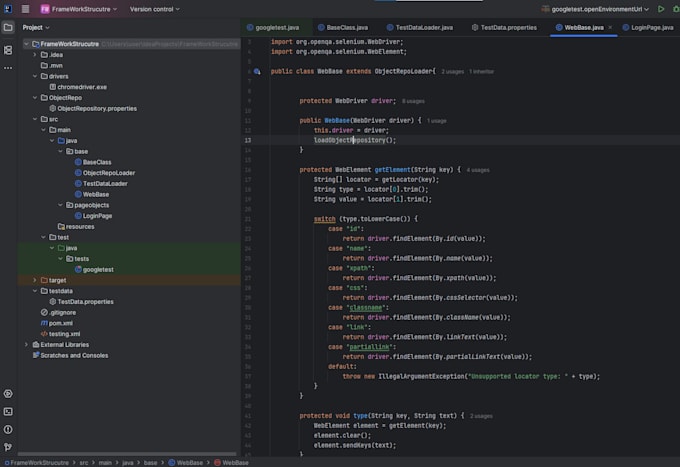Select Scratches and Consoles node

click(x=74, y=356)
